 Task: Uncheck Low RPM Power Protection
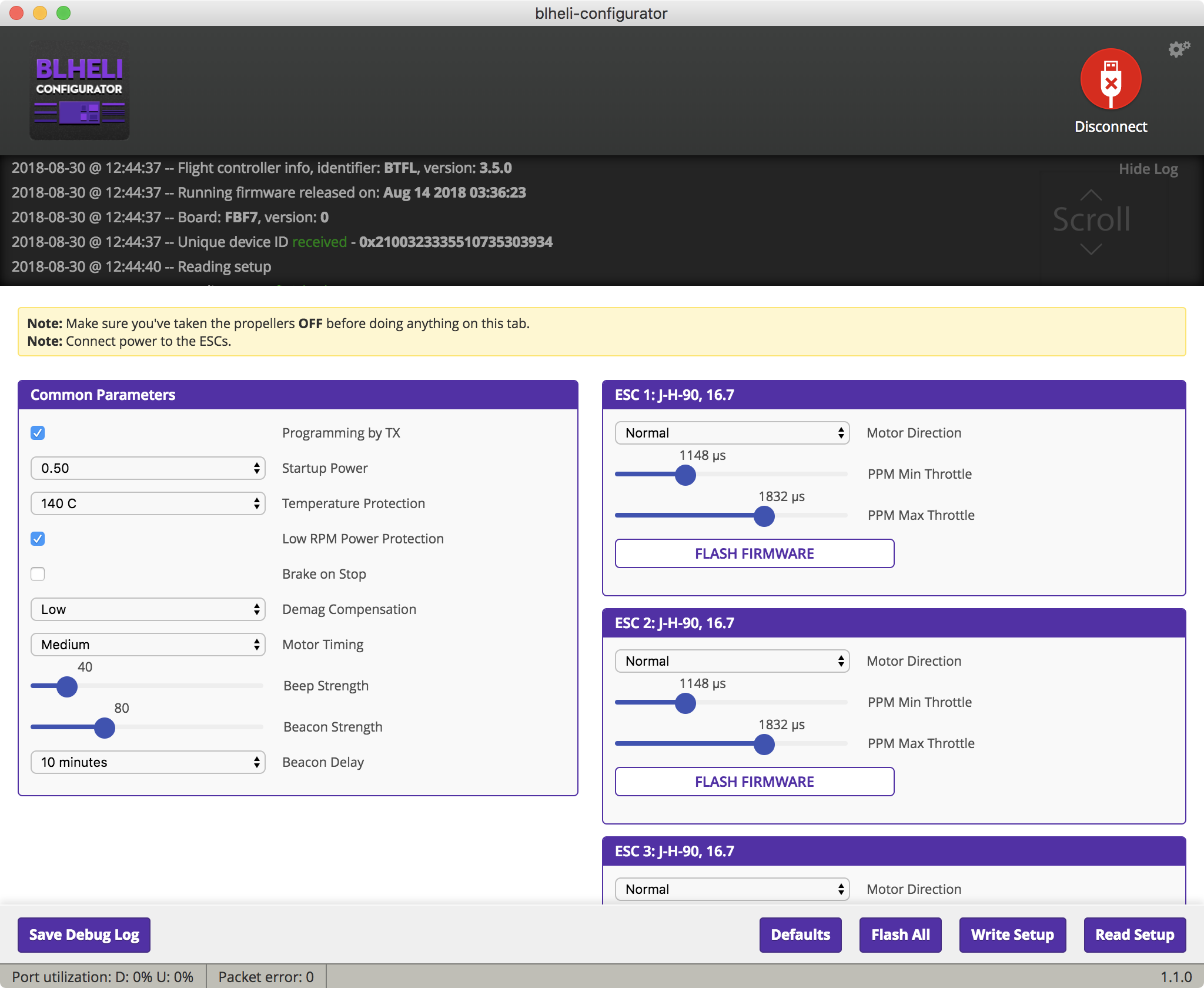(x=38, y=539)
